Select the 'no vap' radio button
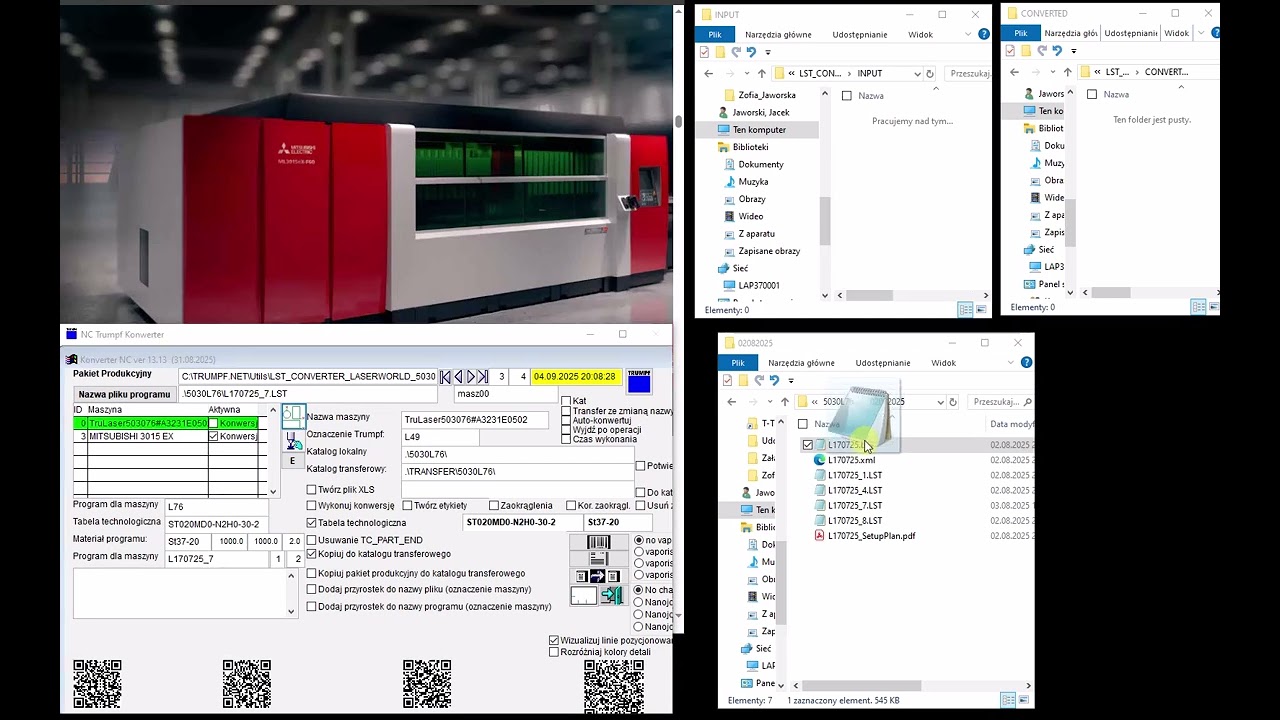 639,540
